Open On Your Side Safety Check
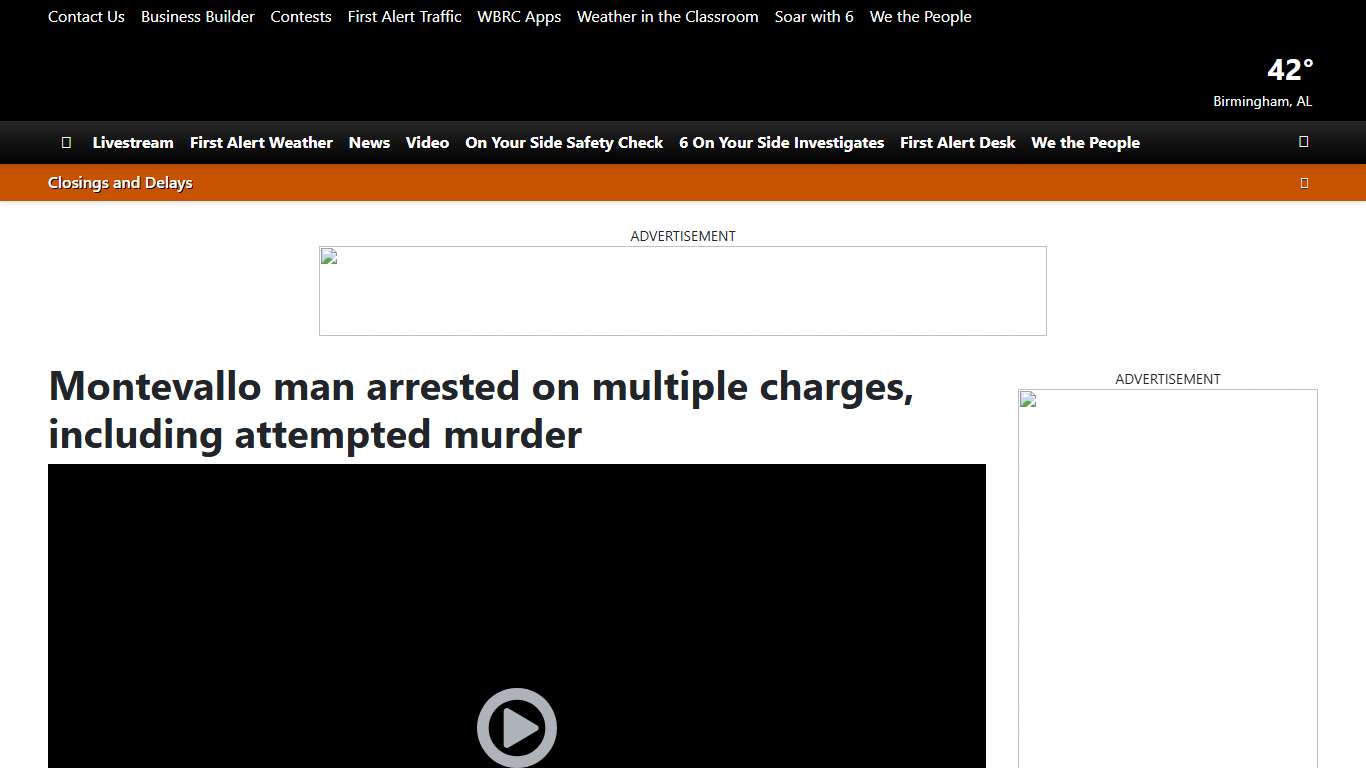 (x=564, y=142)
